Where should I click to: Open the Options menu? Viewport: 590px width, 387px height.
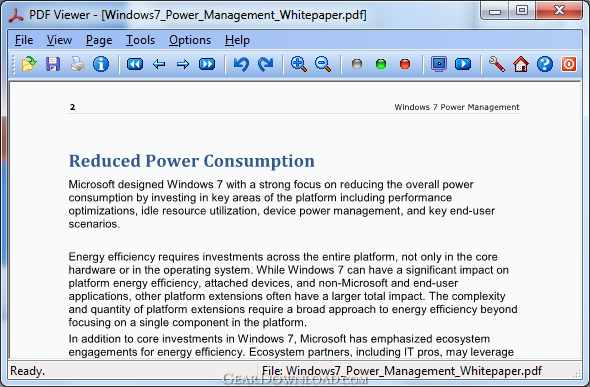click(x=190, y=40)
